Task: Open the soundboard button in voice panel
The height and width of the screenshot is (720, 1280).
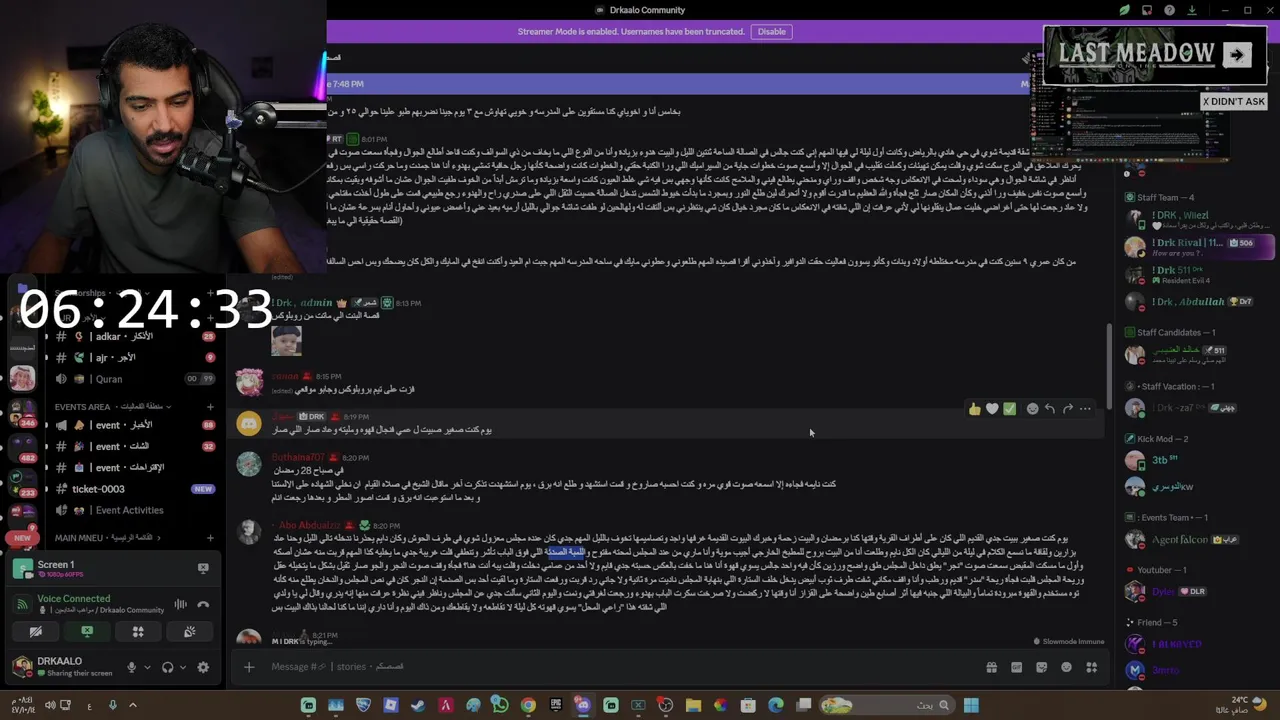Action: (x=189, y=632)
